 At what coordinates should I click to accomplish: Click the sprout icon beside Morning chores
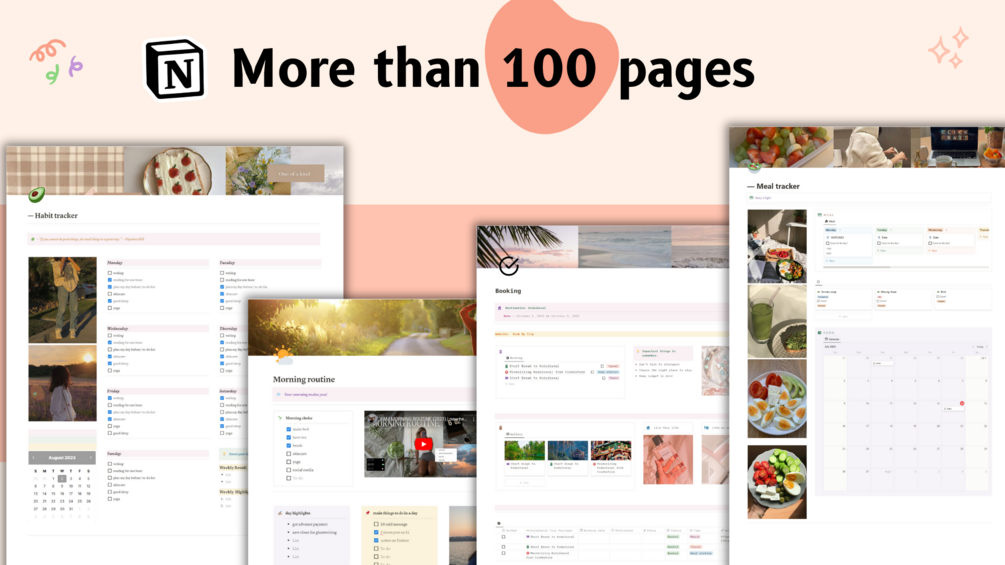click(x=280, y=418)
